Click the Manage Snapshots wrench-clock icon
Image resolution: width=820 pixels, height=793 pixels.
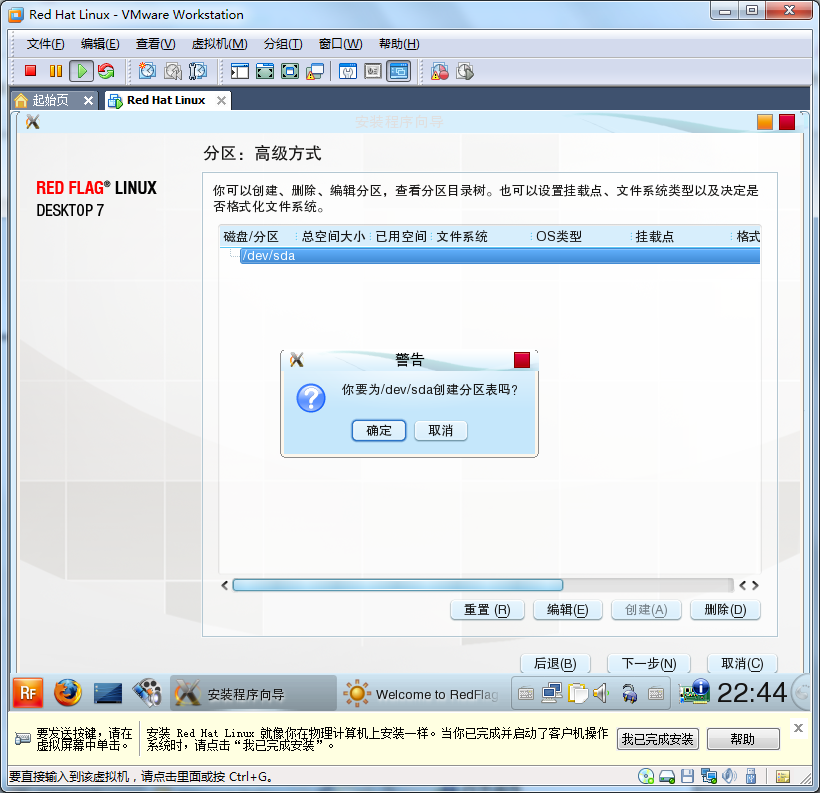198,71
